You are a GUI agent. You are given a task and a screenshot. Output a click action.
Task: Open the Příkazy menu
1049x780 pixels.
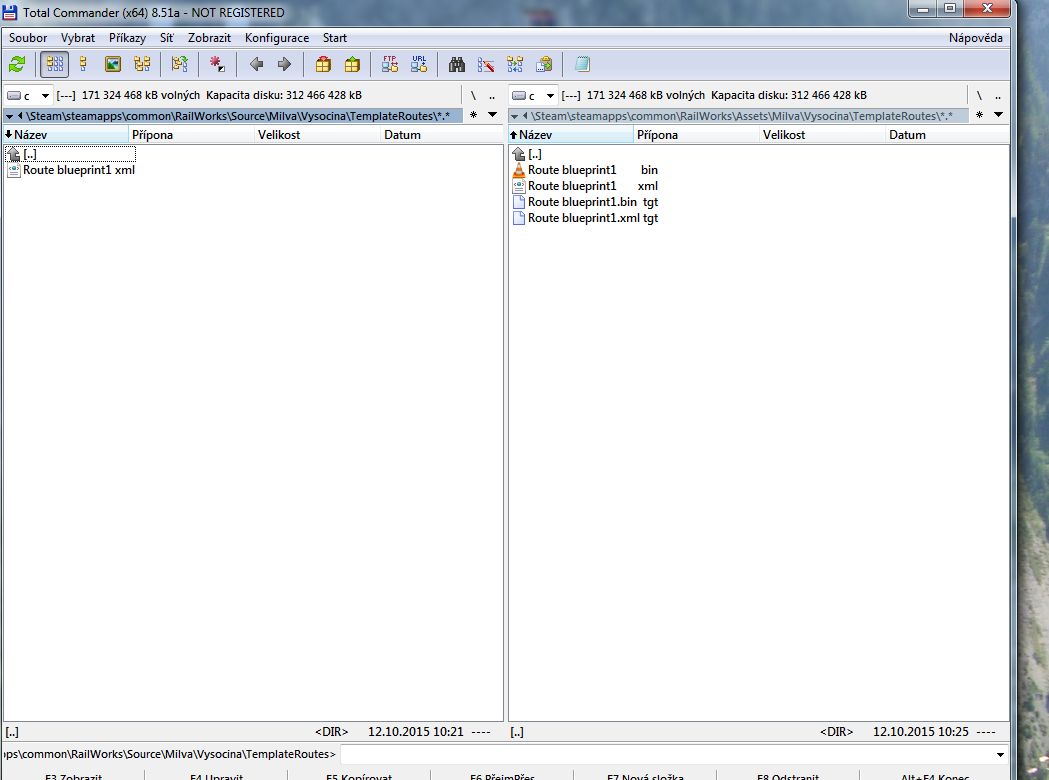click(x=127, y=38)
